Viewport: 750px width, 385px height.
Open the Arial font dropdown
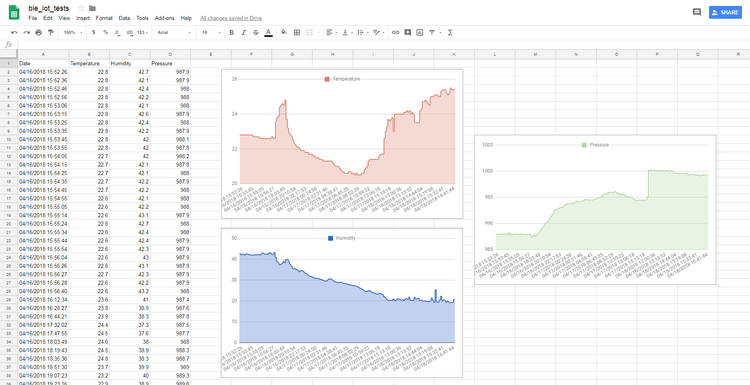tap(174, 33)
